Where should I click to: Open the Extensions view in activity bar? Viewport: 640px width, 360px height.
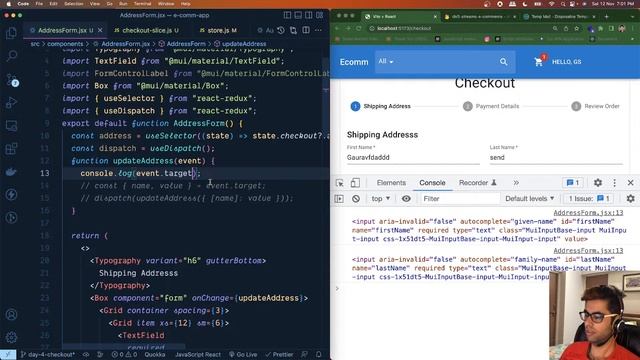coord(11,149)
